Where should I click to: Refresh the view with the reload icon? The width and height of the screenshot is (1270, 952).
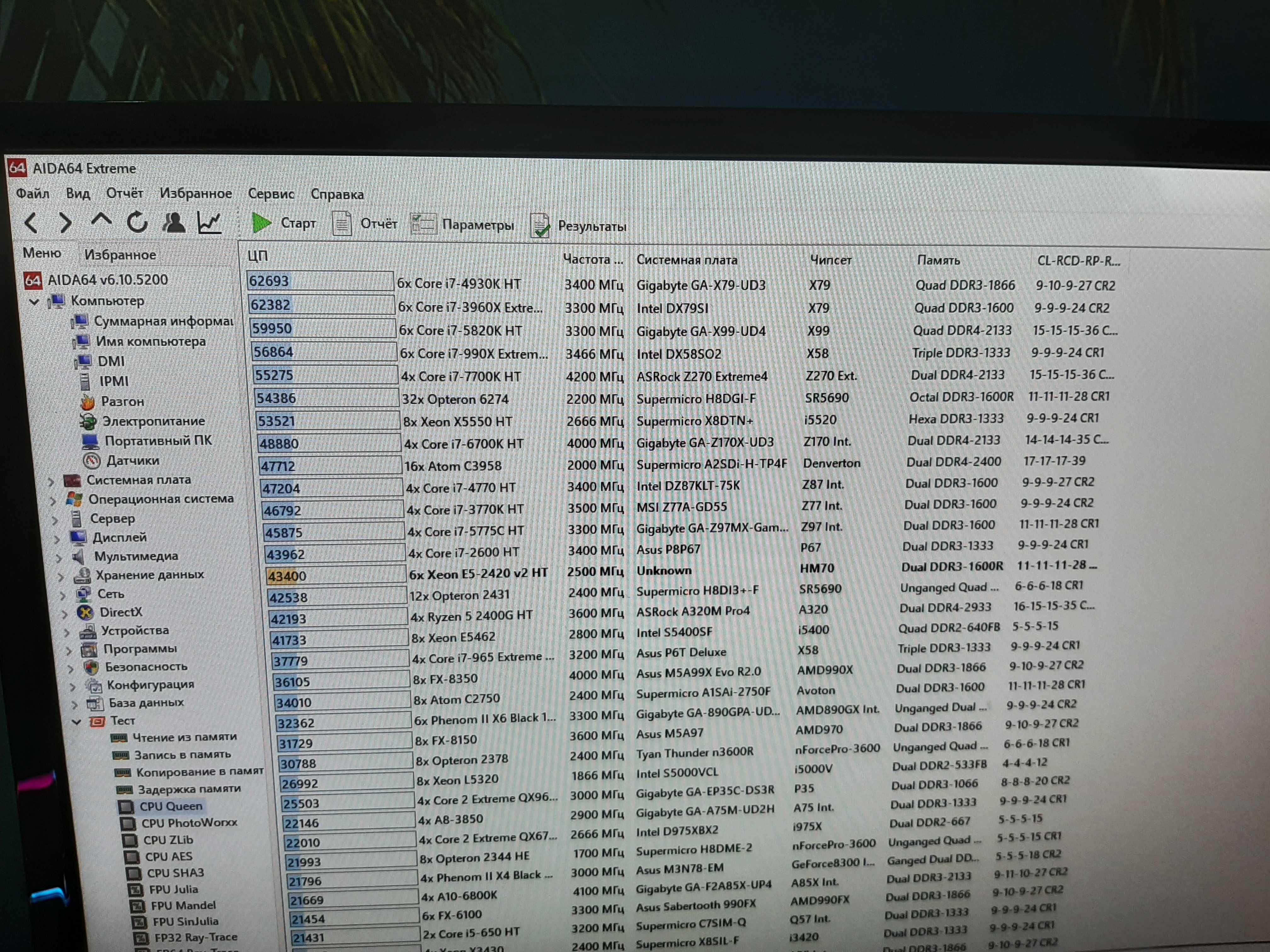point(137,222)
